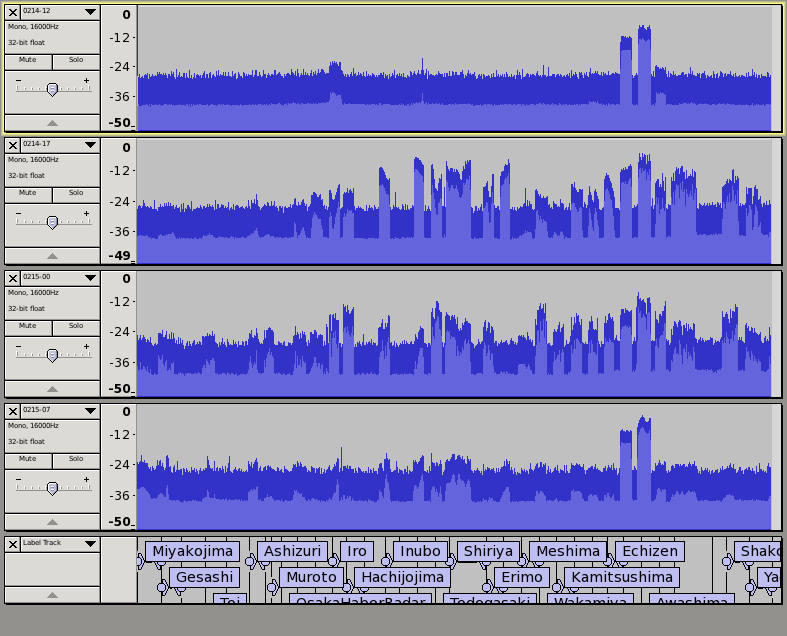Select the Miyakojima label
Image resolution: width=787 pixels, height=636 pixels.
pos(192,552)
